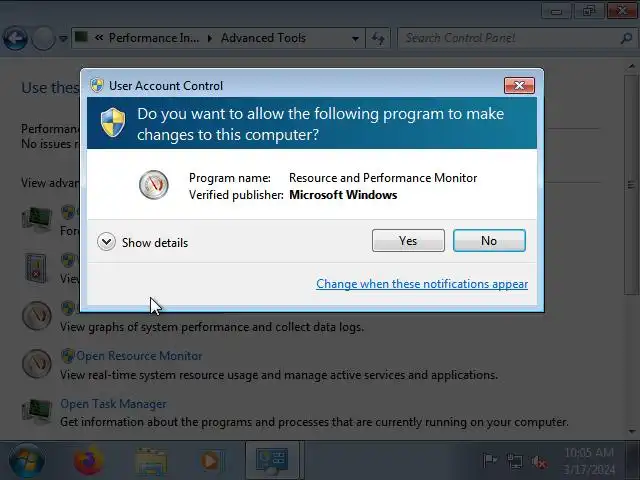Viewport: 640px width, 480px height.
Task: Click the Action Center flag tray icon
Action: (x=489, y=461)
